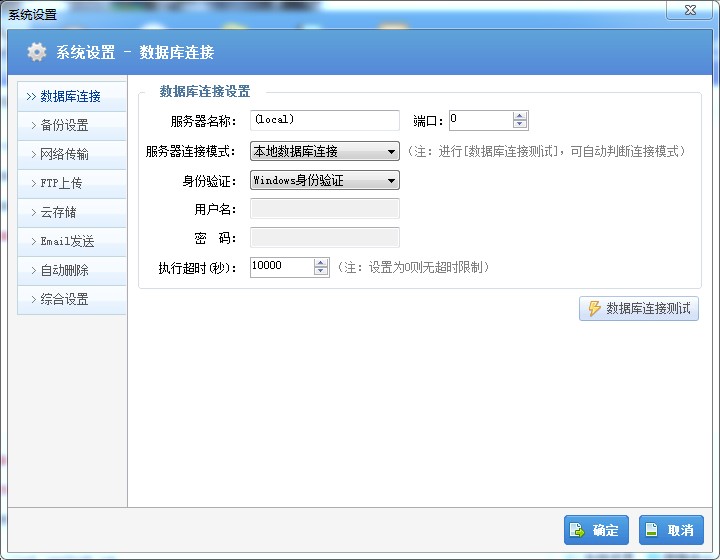The image size is (720, 560).
Task: Open the 综合设置 page
Action: coord(72,299)
